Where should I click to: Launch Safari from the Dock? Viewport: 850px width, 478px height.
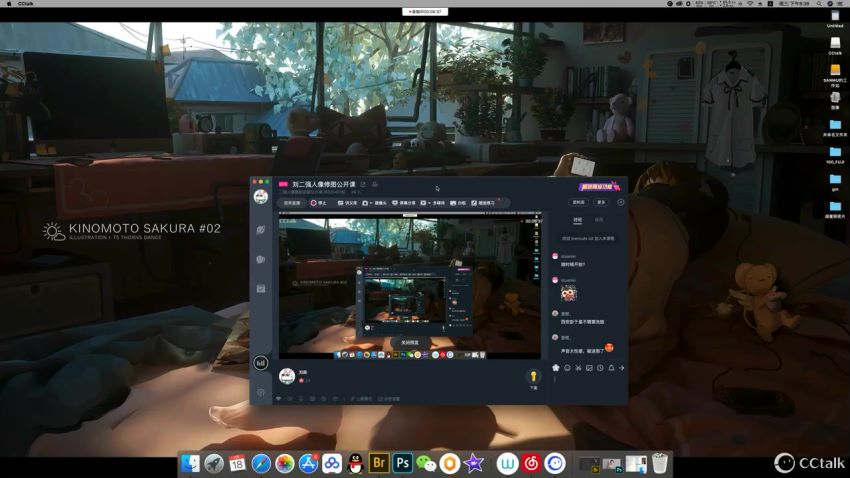point(261,463)
